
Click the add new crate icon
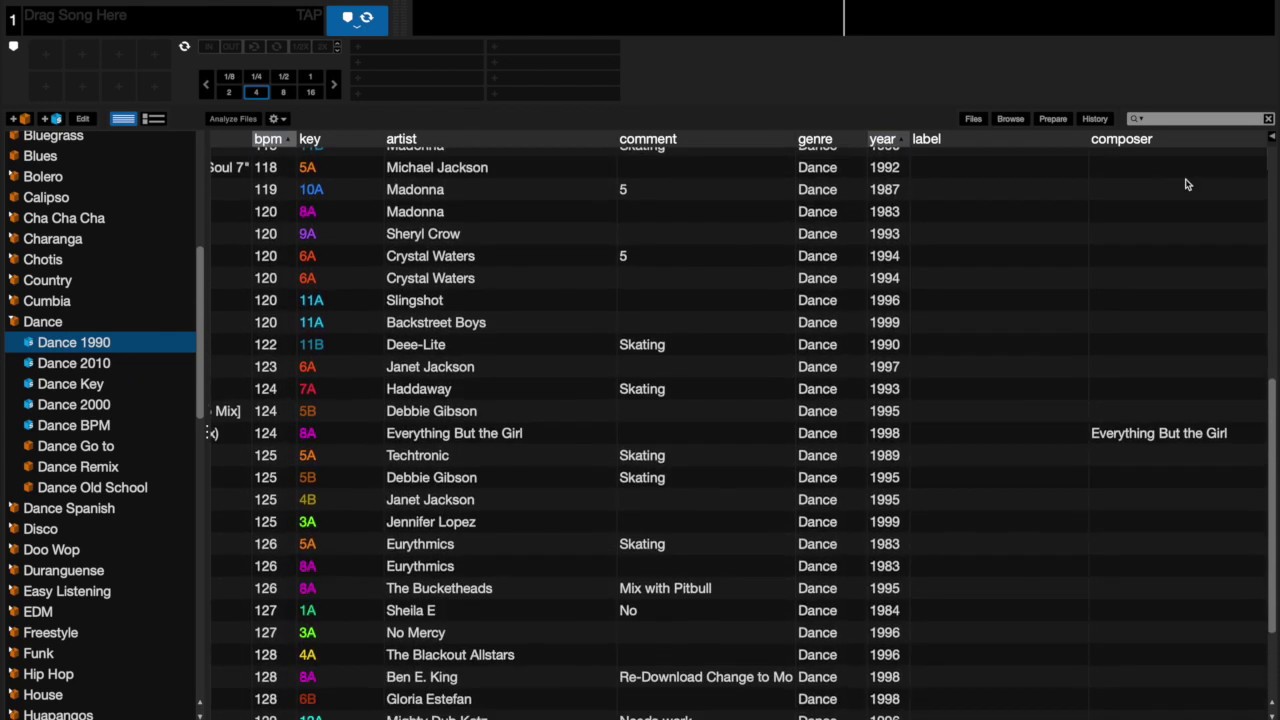[x=19, y=119]
